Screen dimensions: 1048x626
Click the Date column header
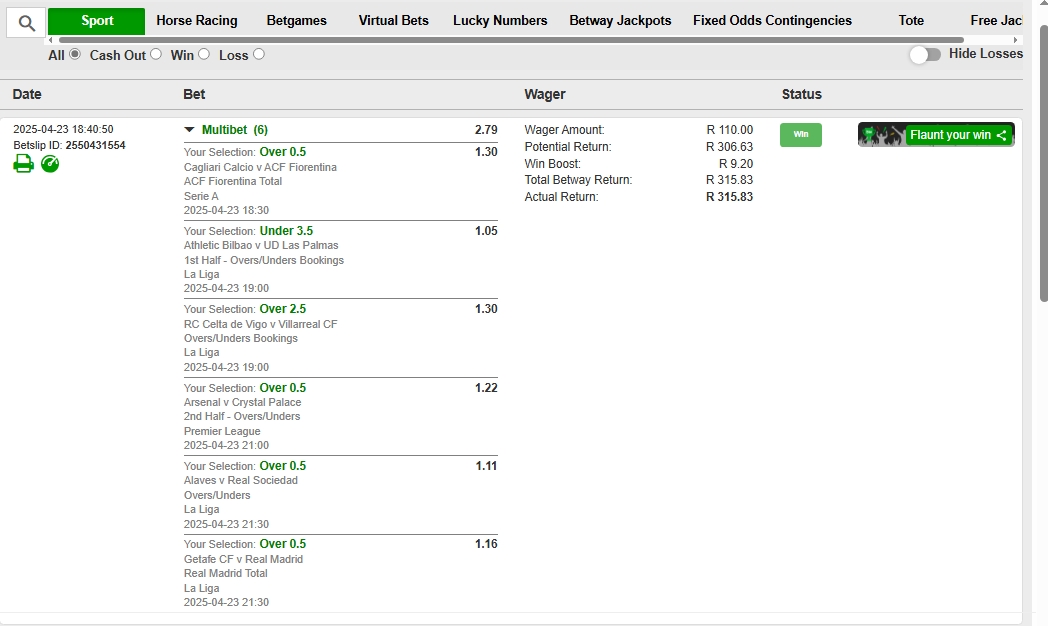(27, 94)
